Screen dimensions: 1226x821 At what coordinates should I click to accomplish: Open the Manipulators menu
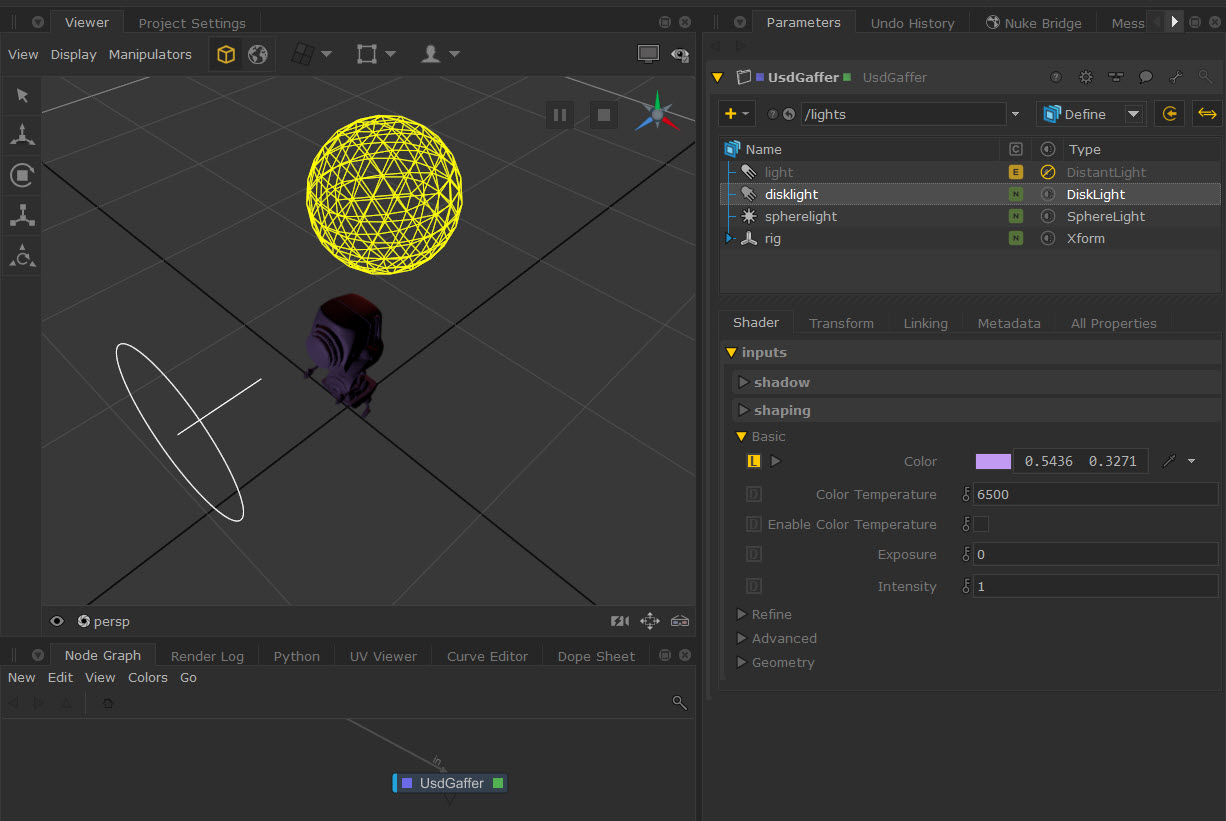click(150, 55)
